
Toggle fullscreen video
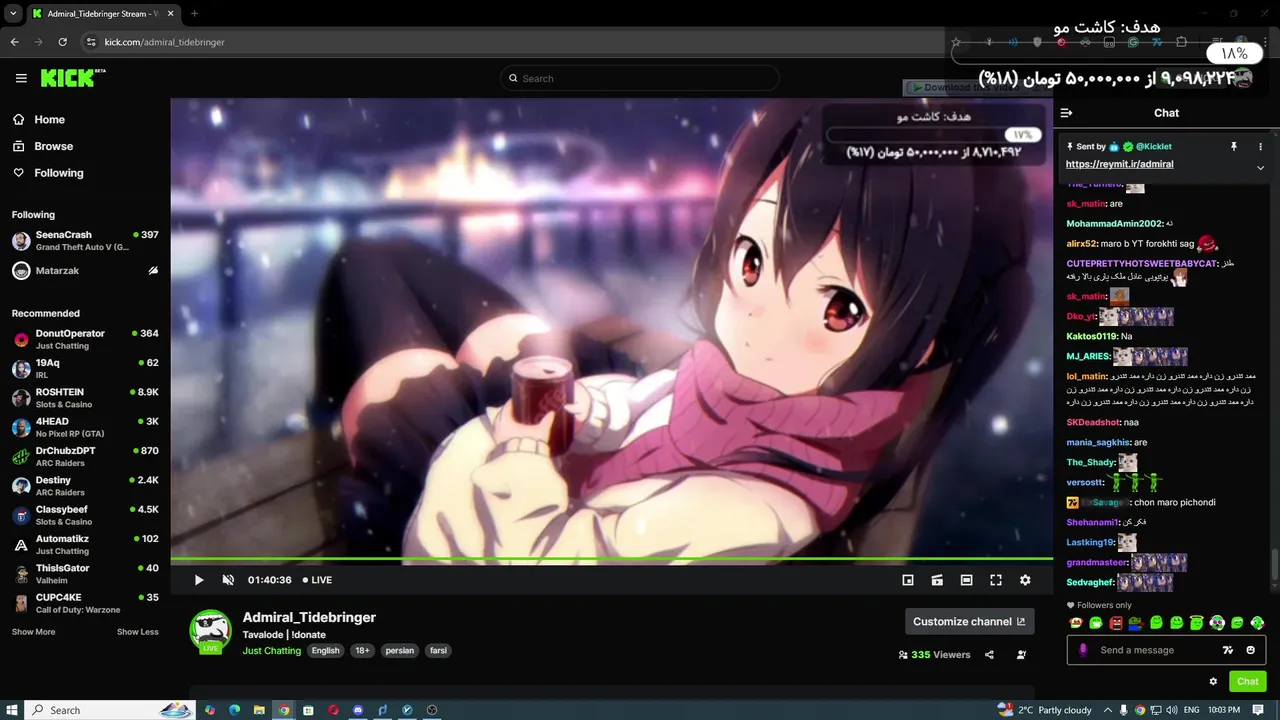[996, 580]
